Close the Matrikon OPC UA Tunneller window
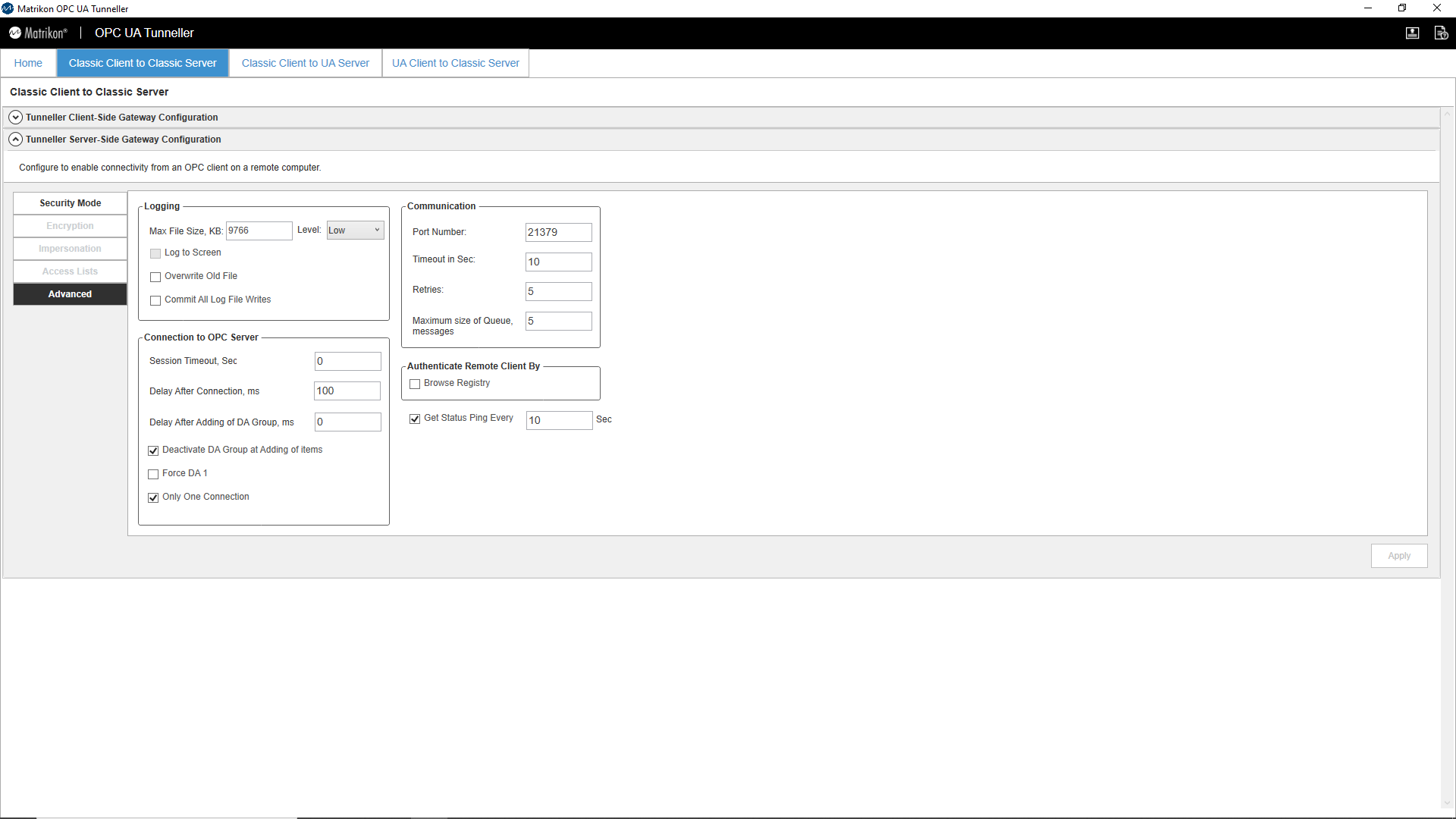The height and width of the screenshot is (819, 1456). coord(1436,8)
